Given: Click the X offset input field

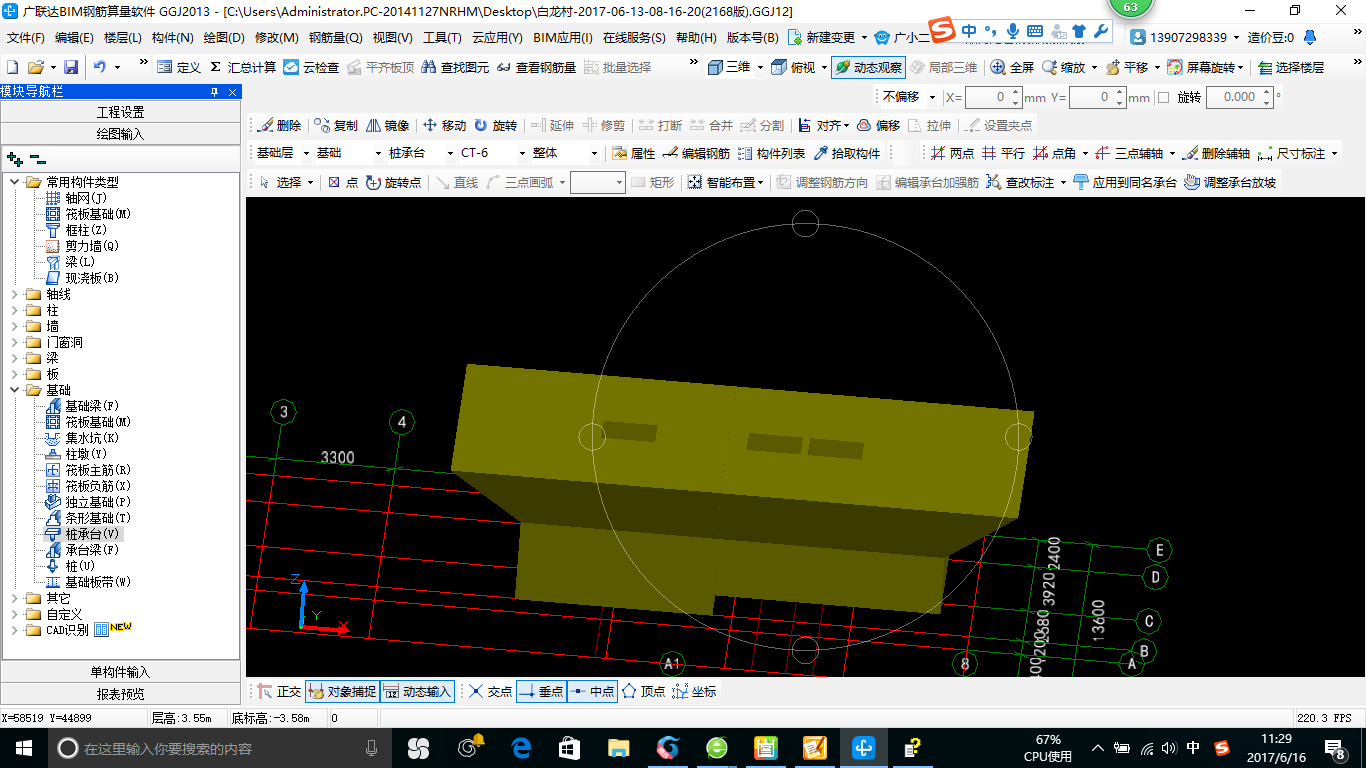Looking at the screenshot, I should point(994,97).
